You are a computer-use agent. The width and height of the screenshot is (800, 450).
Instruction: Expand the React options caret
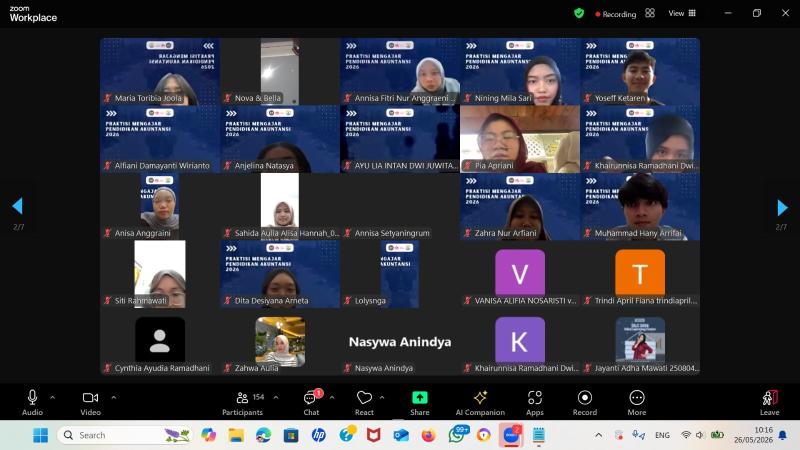coord(382,397)
